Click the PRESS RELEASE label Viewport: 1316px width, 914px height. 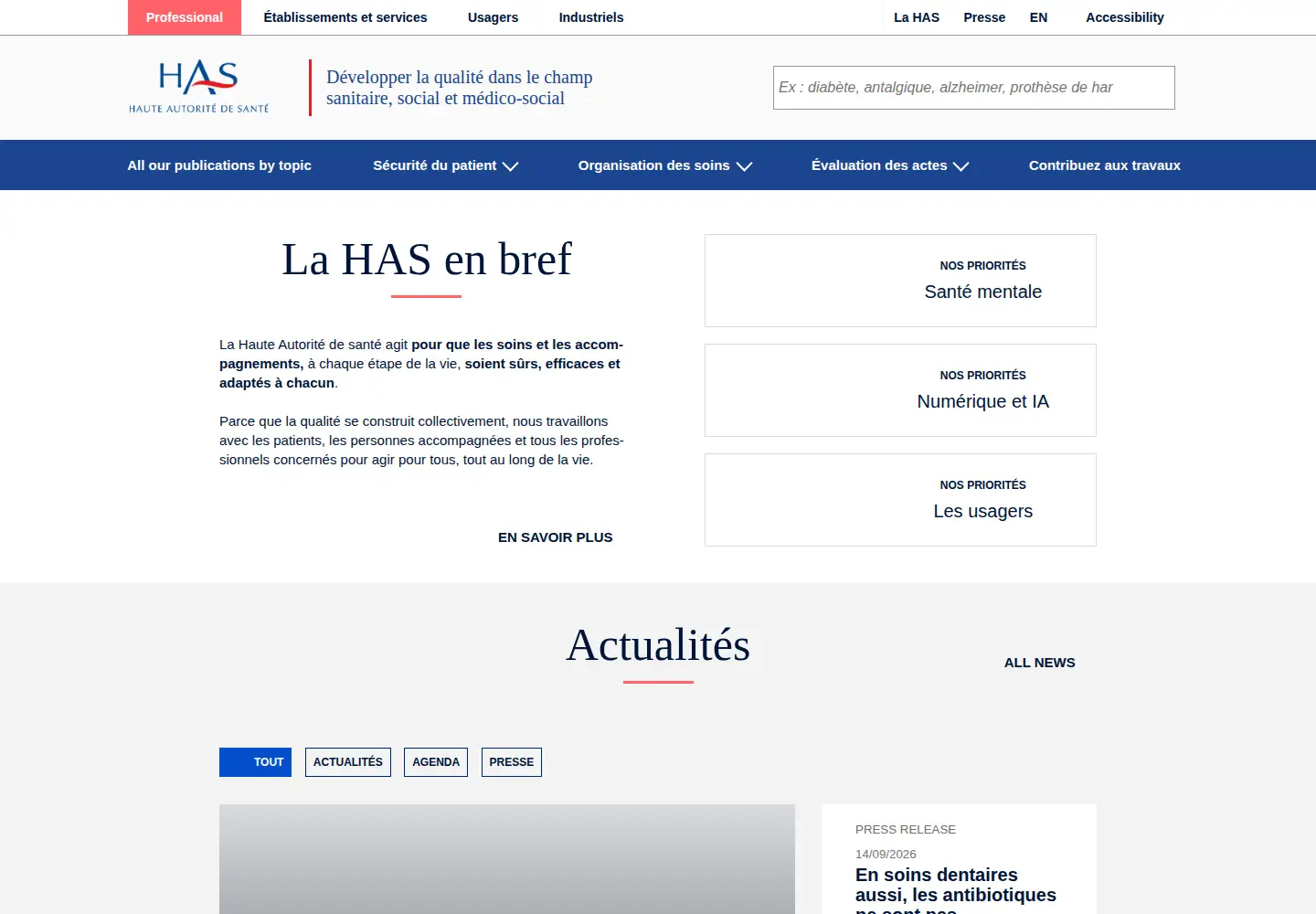906,829
